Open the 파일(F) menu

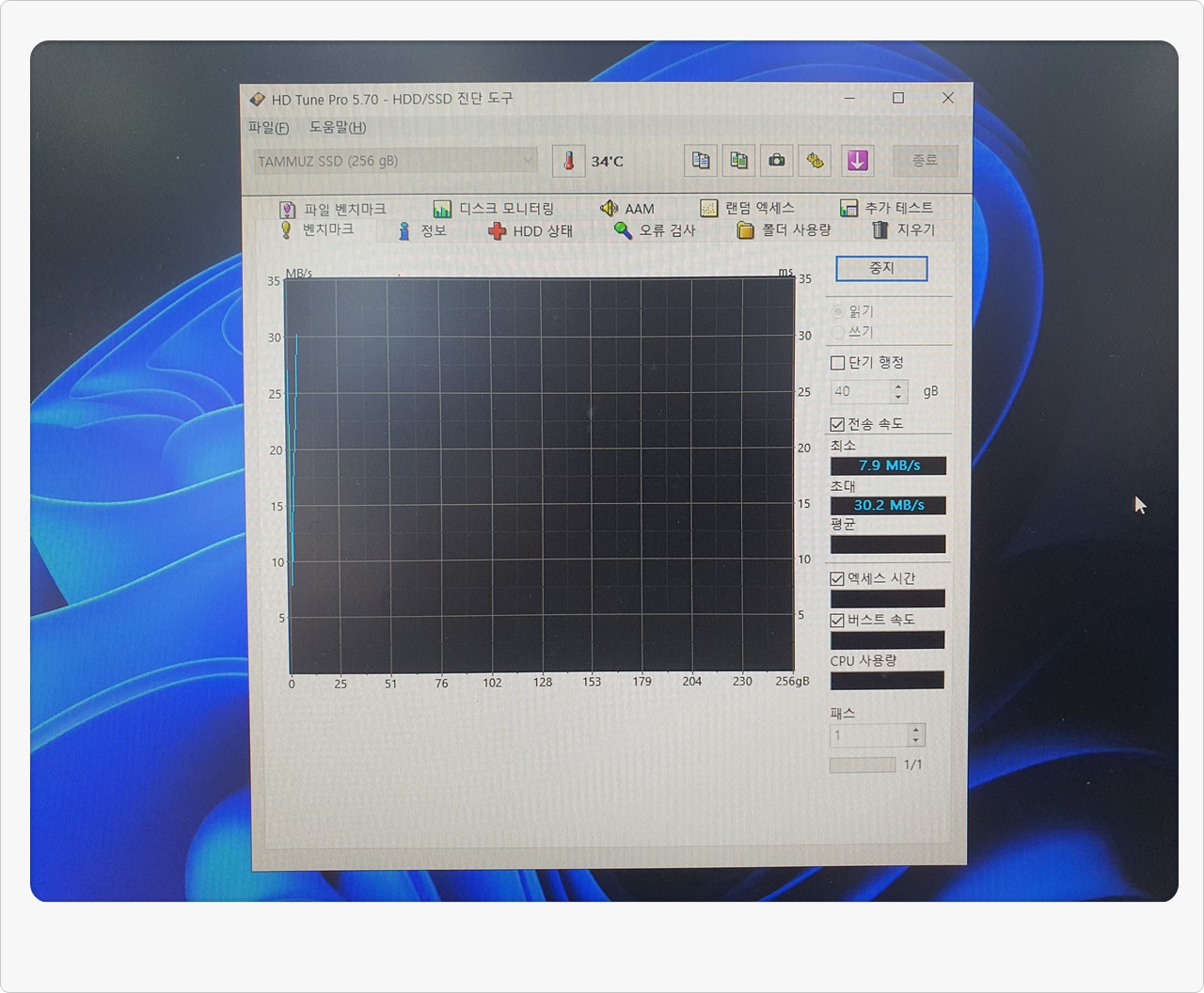pyautogui.click(x=268, y=128)
